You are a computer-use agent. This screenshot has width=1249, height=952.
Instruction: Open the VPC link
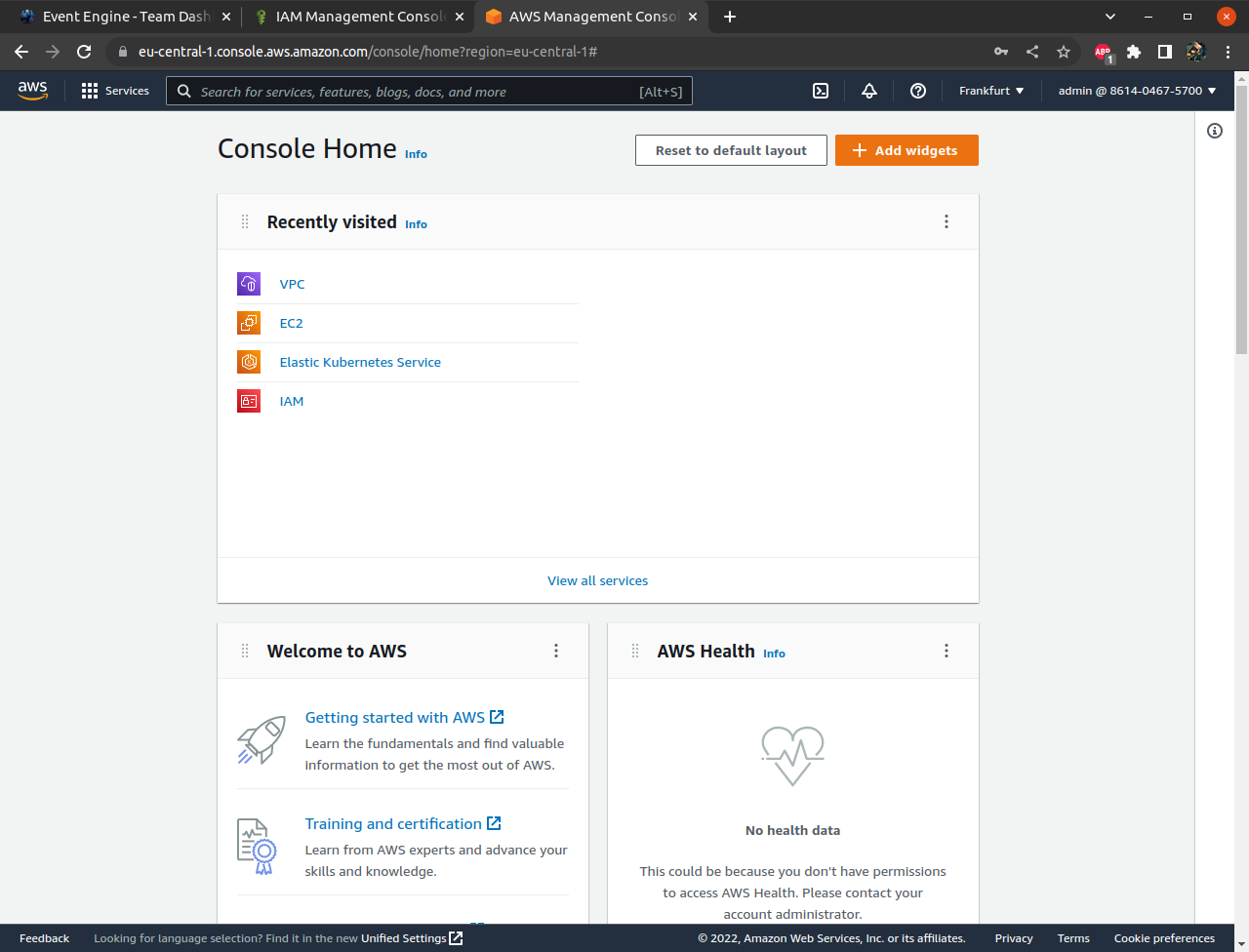tap(292, 284)
